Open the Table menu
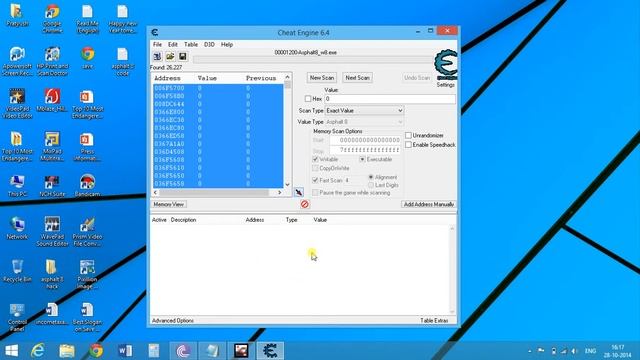 191,44
